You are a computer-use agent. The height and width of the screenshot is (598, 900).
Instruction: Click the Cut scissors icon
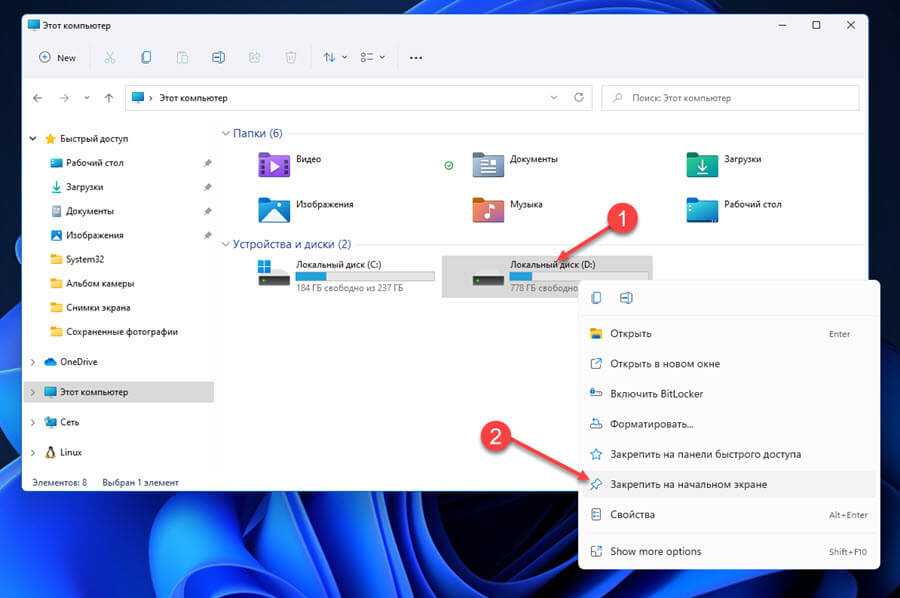pos(110,57)
